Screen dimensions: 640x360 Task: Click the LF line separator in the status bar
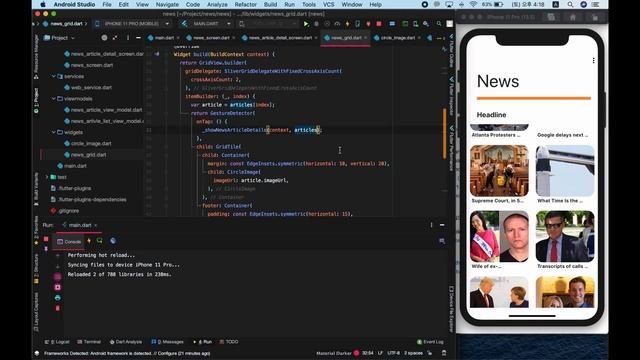pyautogui.click(x=380, y=353)
